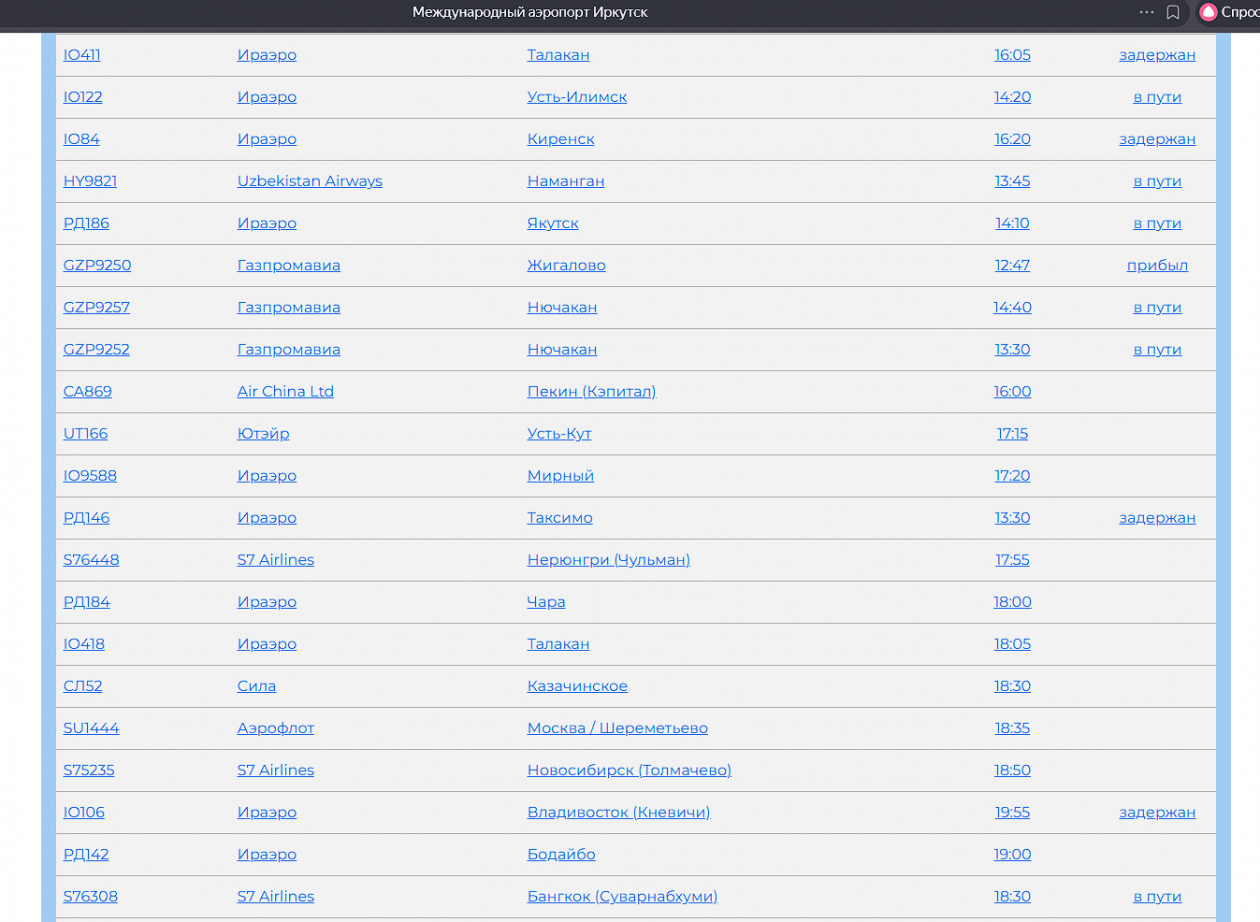
Task: Open destination Нерюнгри (Чульман)
Action: coord(608,560)
